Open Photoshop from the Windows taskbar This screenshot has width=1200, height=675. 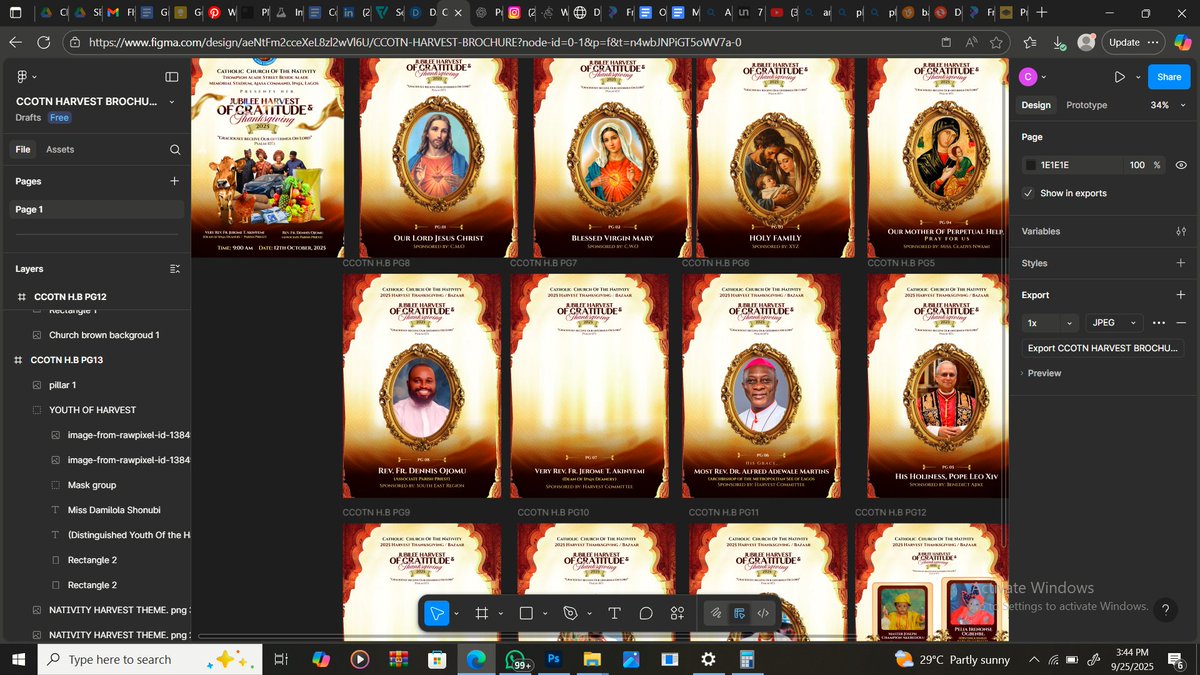coord(553,659)
